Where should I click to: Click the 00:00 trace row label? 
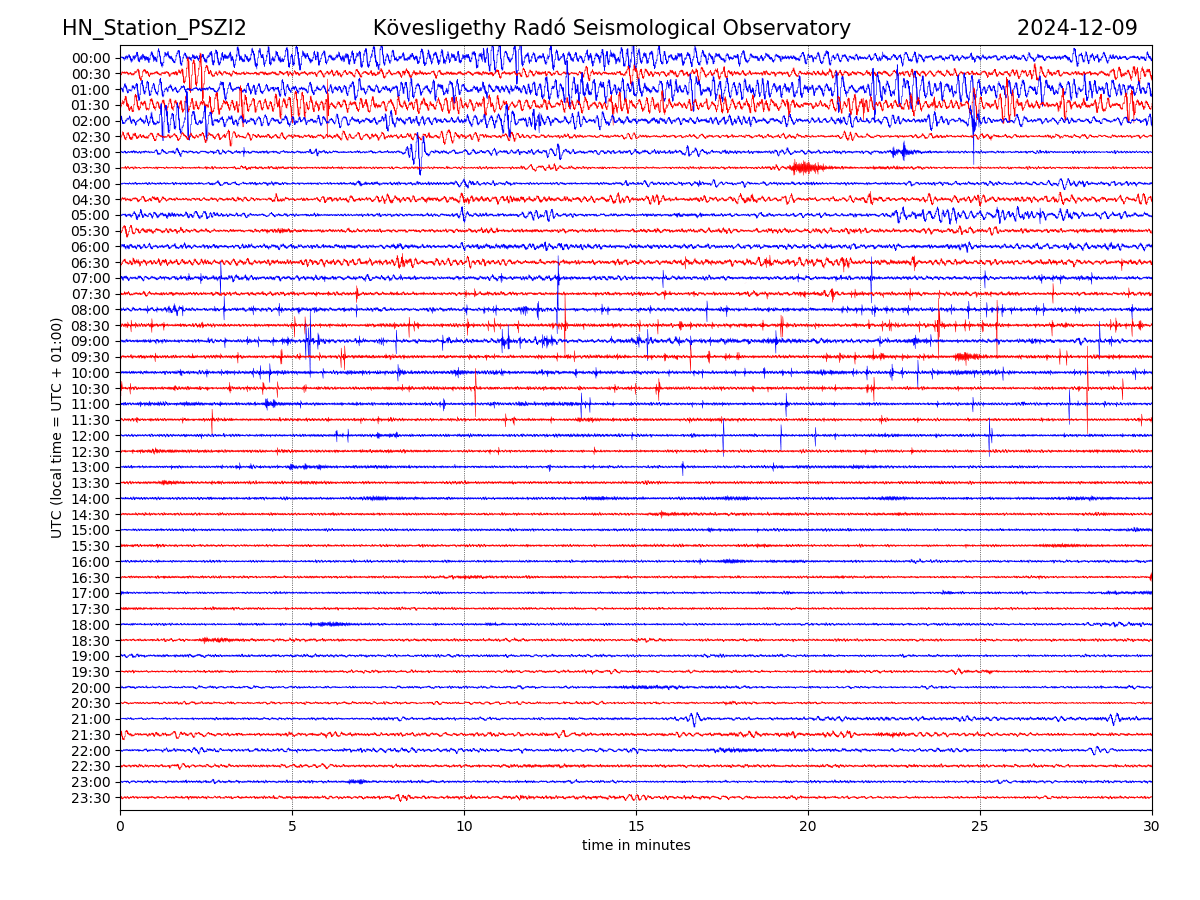91,58
